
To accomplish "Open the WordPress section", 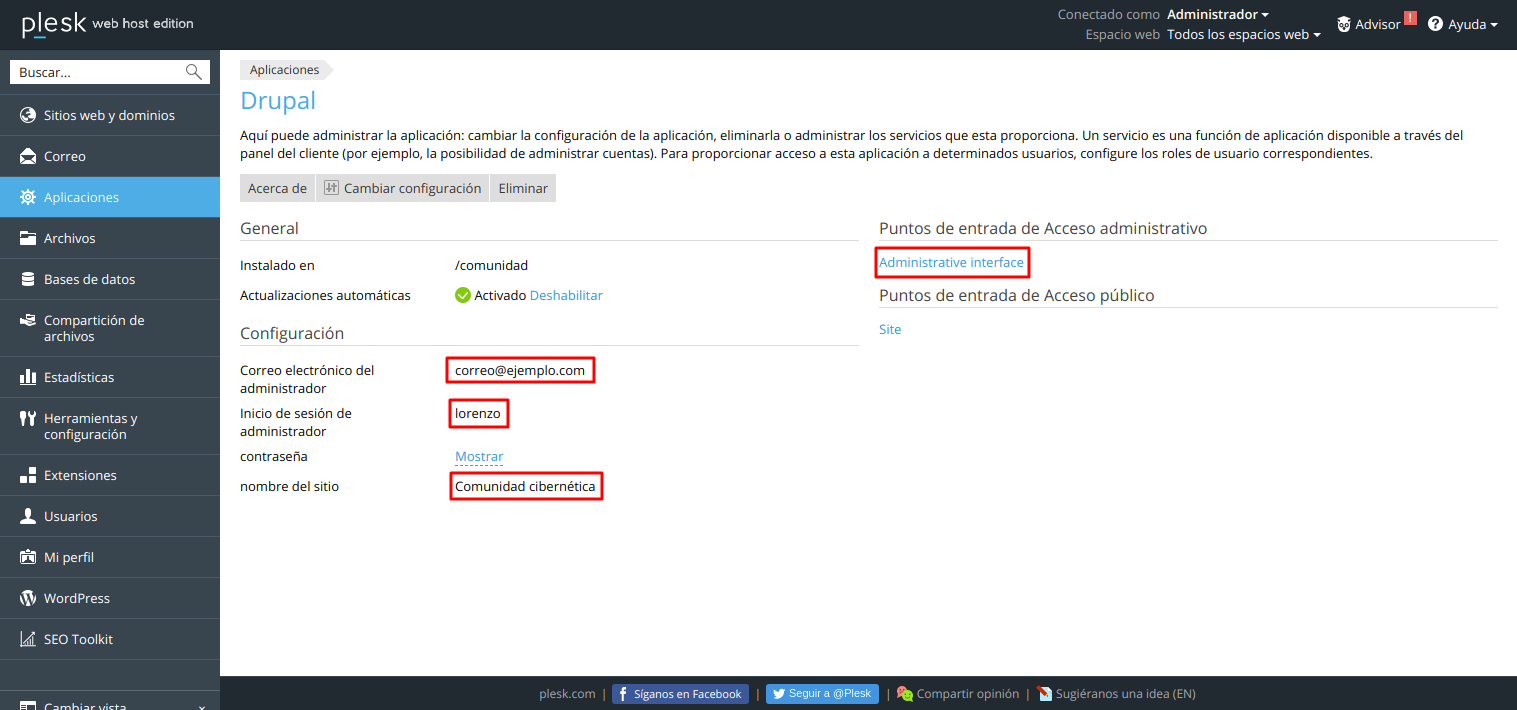I will pyautogui.click(x=77, y=598).
